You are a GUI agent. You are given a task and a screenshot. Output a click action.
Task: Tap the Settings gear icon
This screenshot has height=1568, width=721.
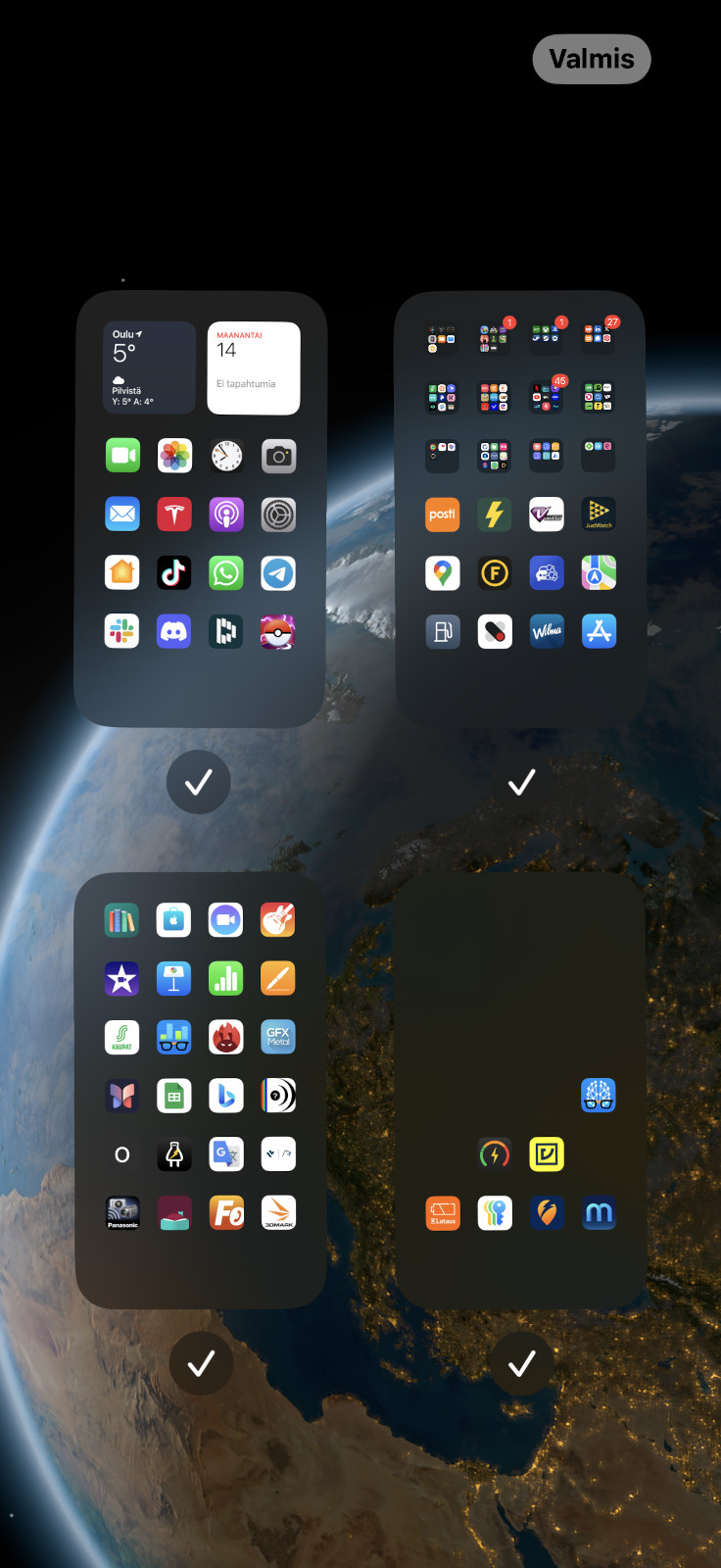(x=278, y=514)
